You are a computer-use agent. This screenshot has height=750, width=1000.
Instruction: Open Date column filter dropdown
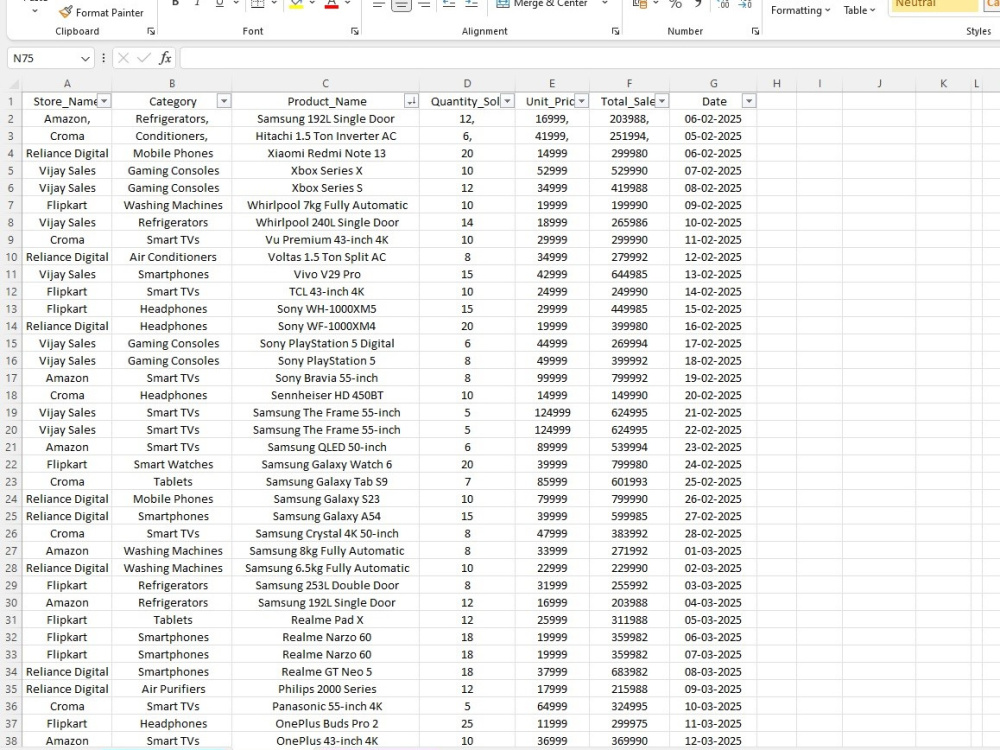point(749,101)
